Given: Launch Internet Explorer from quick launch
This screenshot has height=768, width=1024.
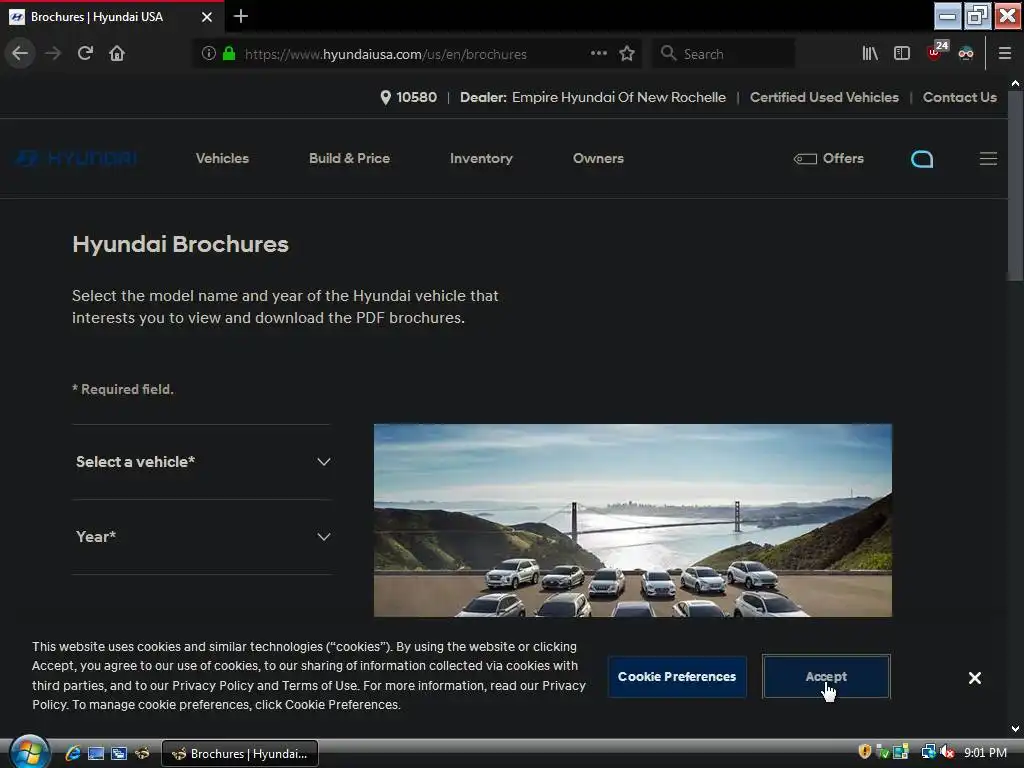Looking at the screenshot, I should coord(72,753).
